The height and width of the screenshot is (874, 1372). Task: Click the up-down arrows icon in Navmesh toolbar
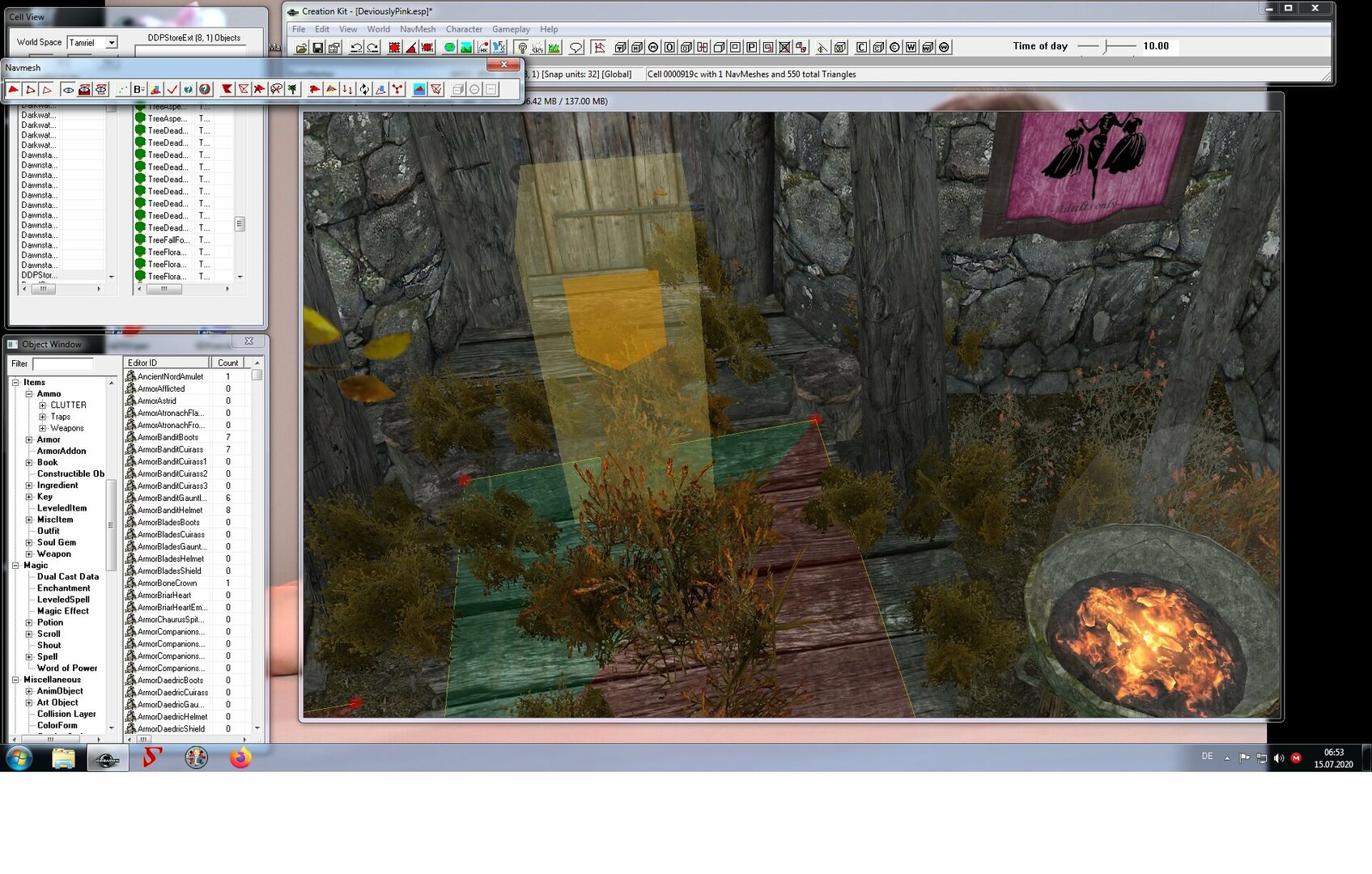point(347,89)
